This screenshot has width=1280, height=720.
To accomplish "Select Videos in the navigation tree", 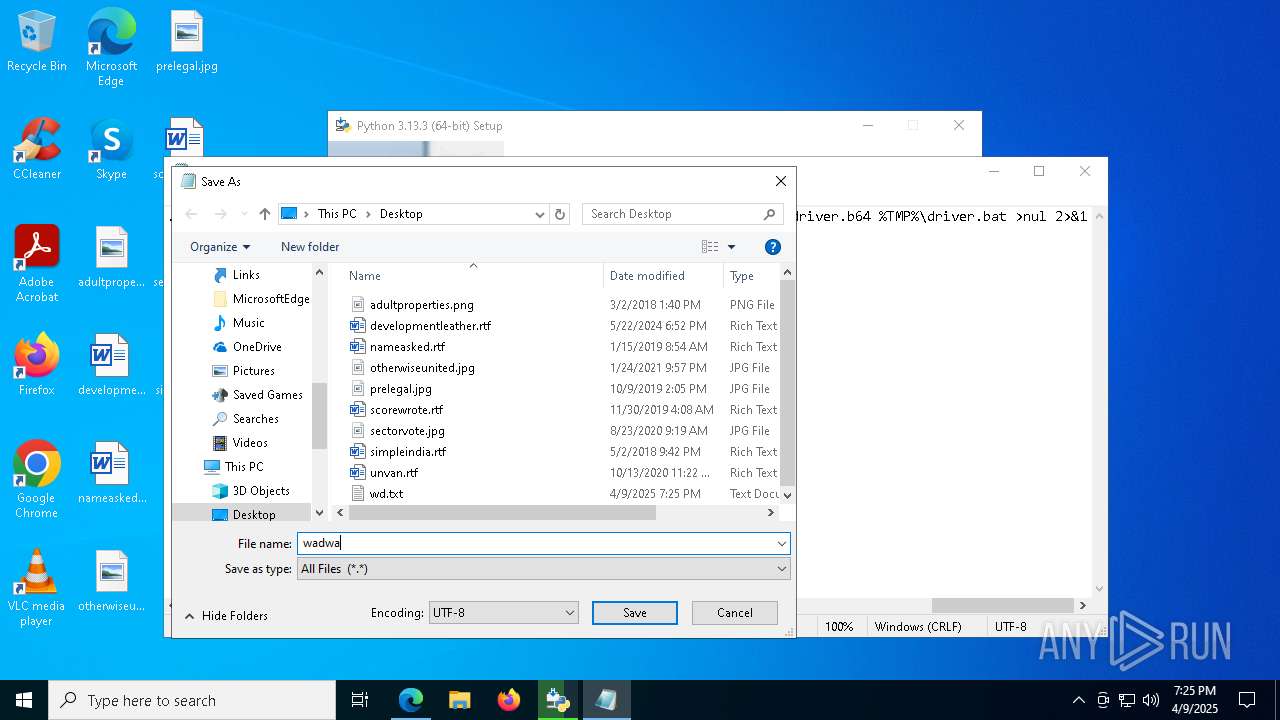I will [250, 443].
